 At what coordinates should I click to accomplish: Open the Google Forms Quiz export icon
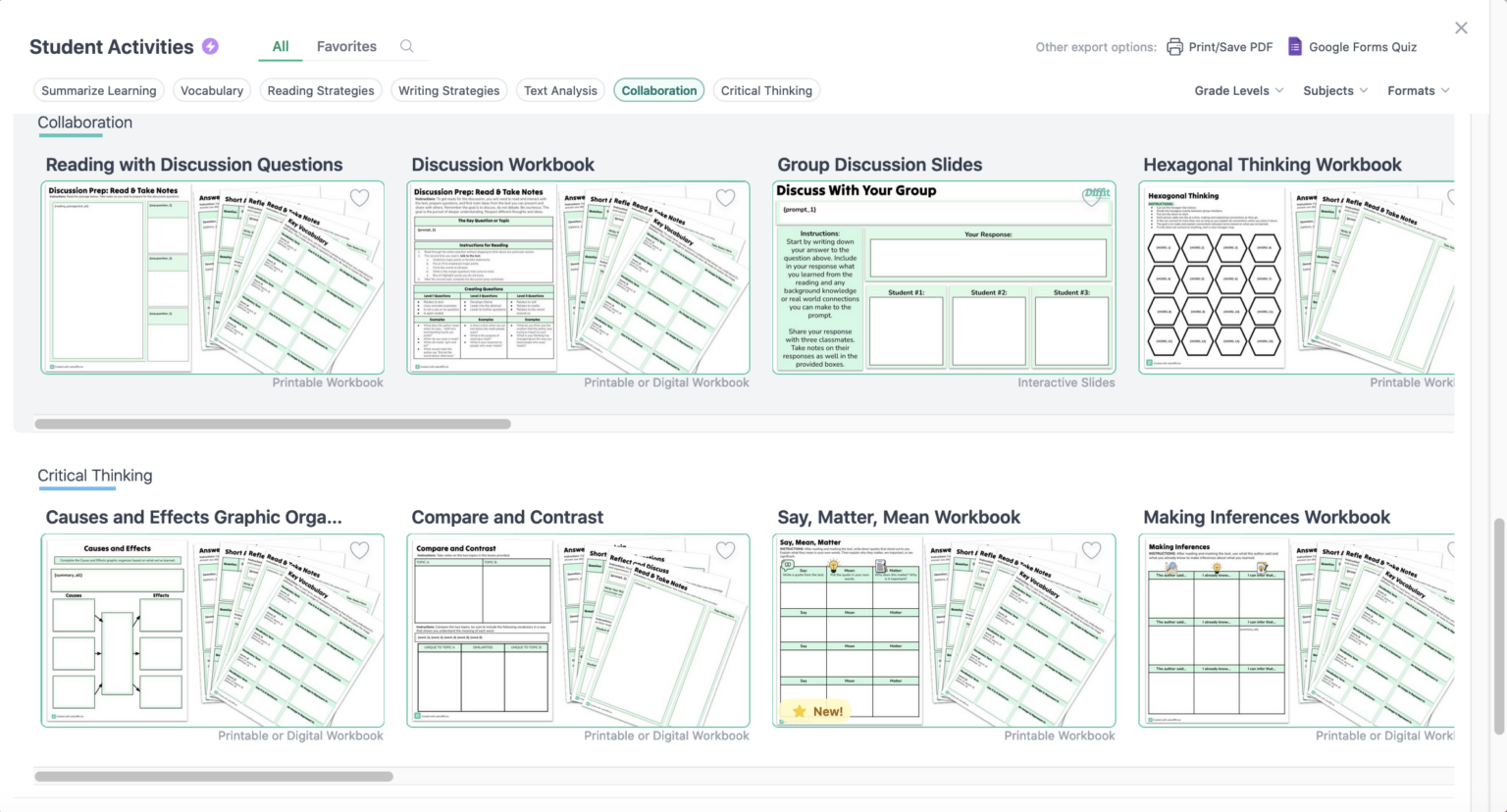coord(1294,46)
